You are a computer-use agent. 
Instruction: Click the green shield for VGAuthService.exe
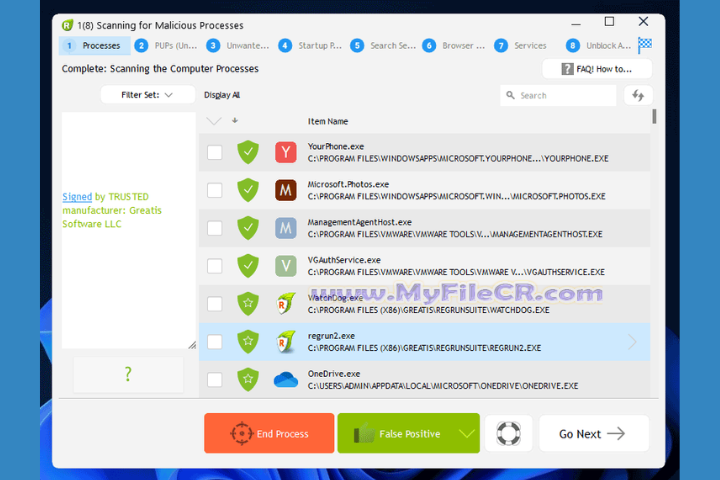tap(248, 266)
